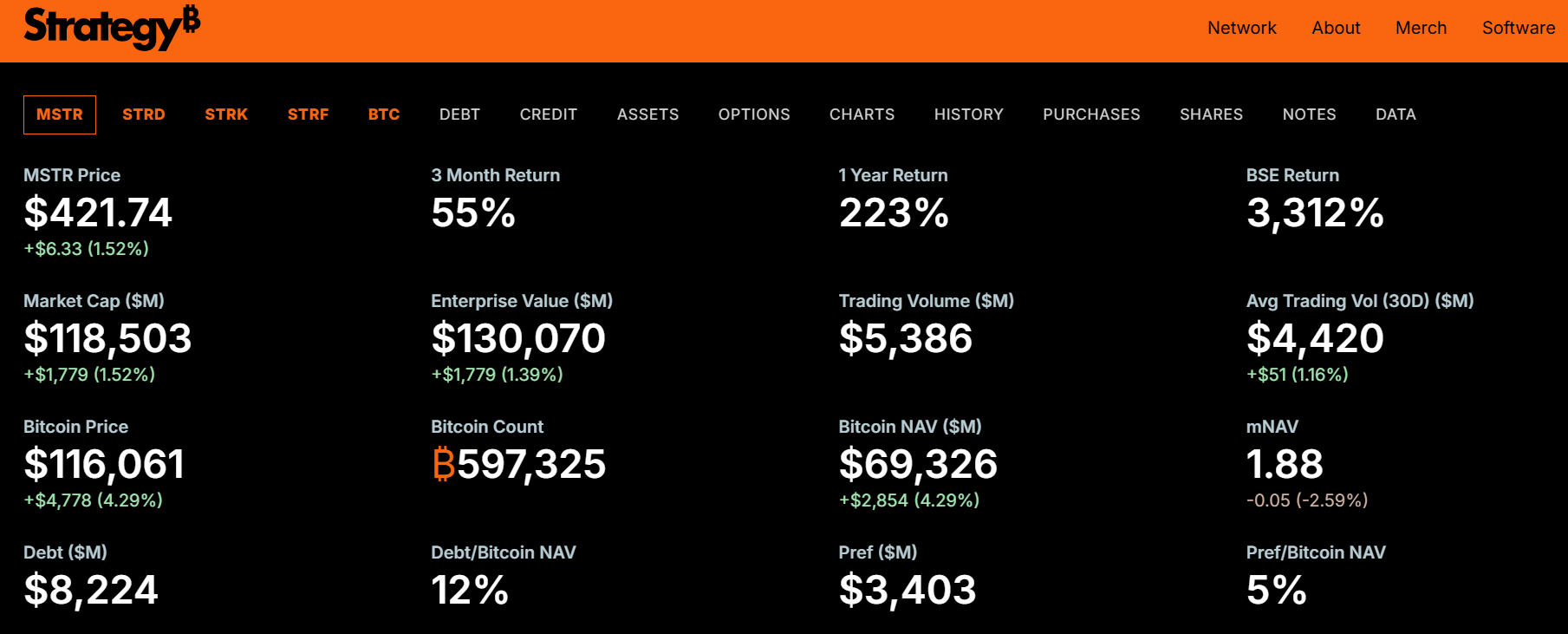Click the price change +$6.33 (1.52%)
This screenshot has height=634, width=1568.
click(87, 249)
